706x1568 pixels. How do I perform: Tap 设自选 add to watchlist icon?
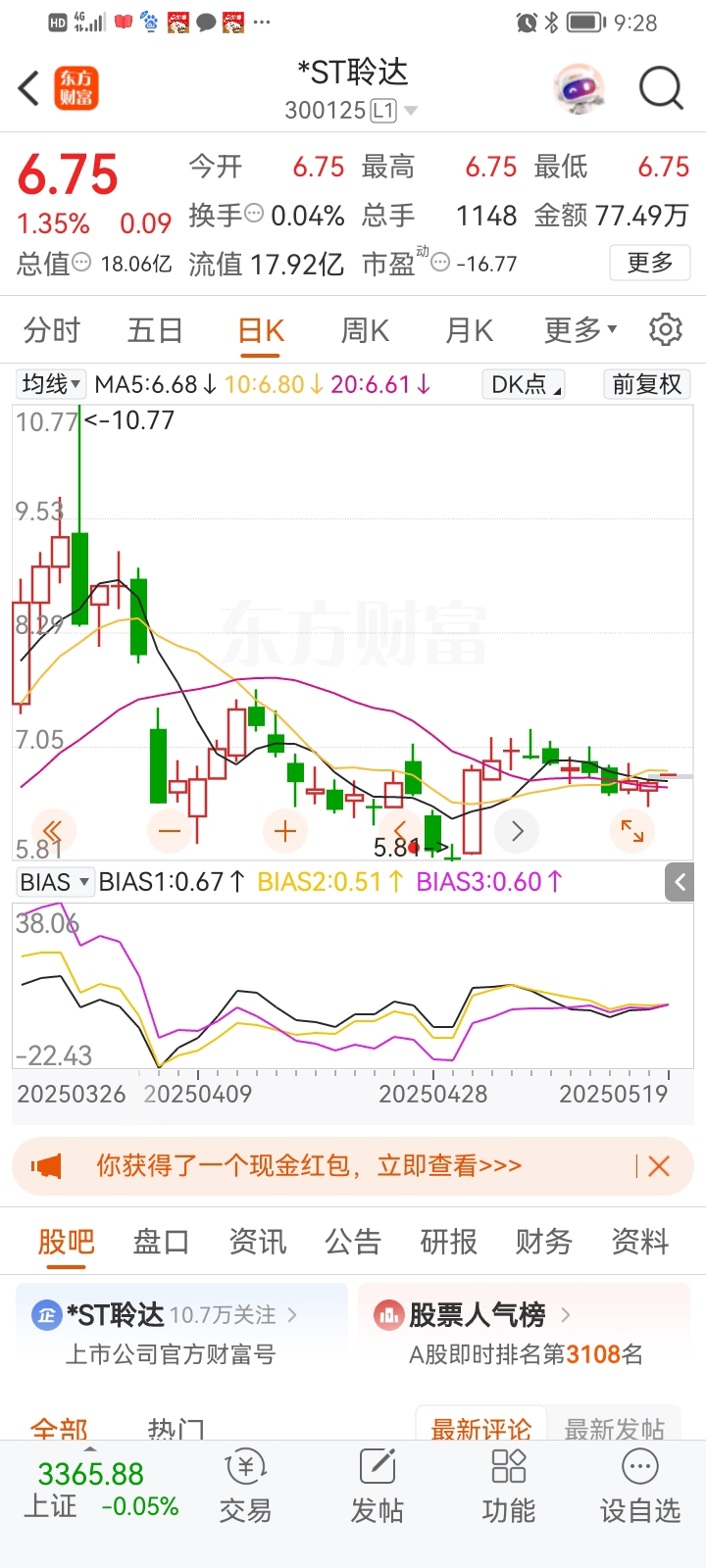(x=640, y=1487)
